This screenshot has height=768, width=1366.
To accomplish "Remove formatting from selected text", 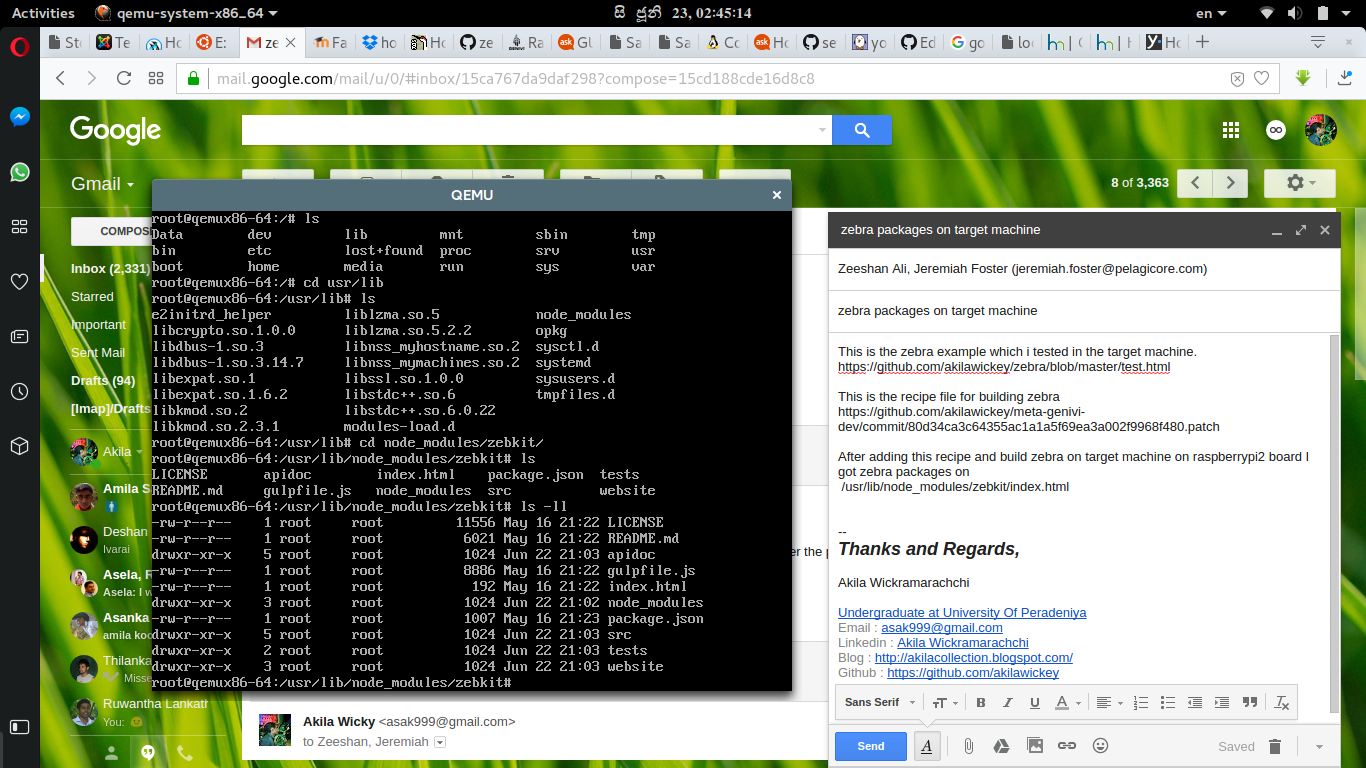I will click(x=1282, y=702).
